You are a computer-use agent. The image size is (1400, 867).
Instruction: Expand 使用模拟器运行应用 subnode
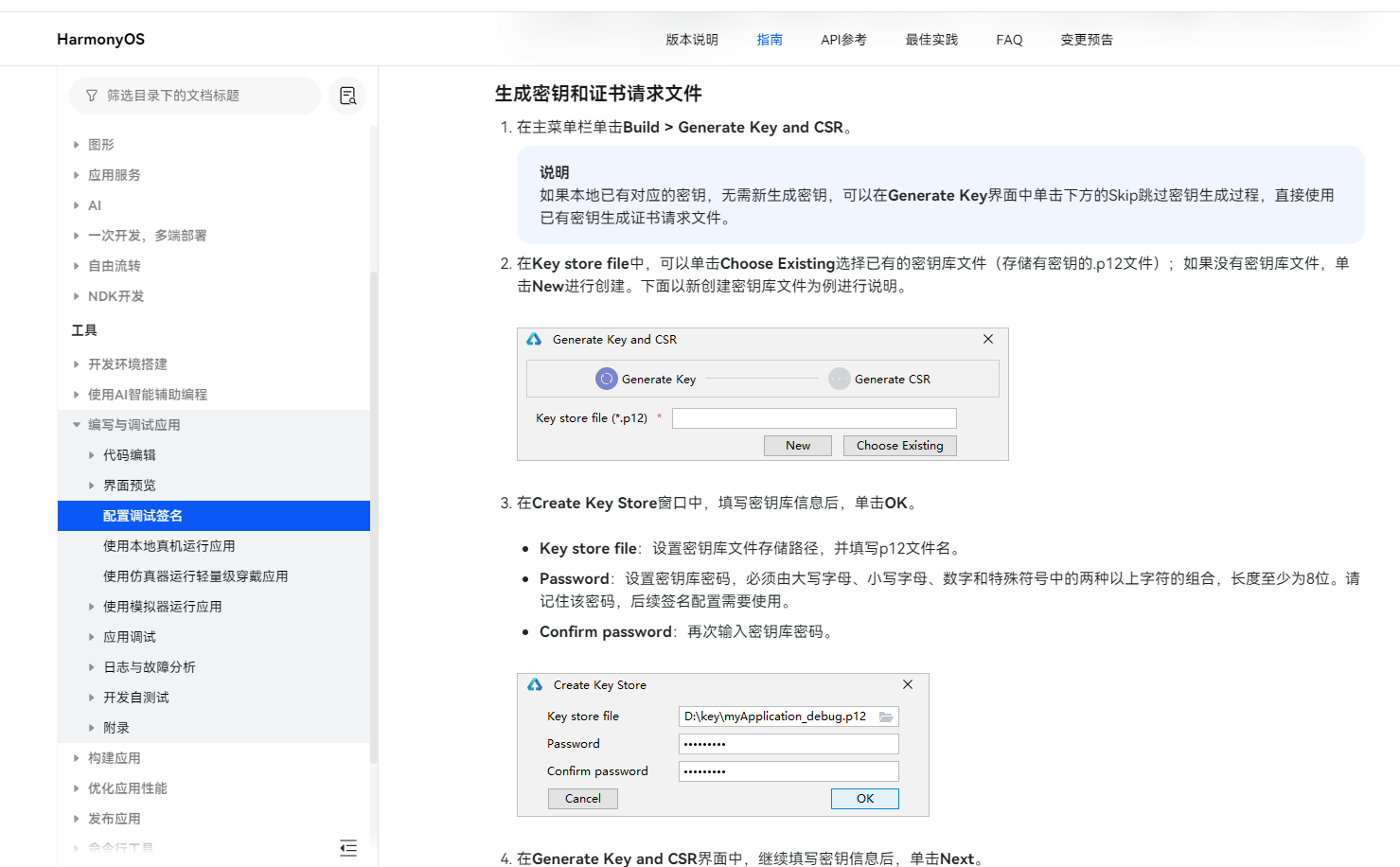[92, 607]
